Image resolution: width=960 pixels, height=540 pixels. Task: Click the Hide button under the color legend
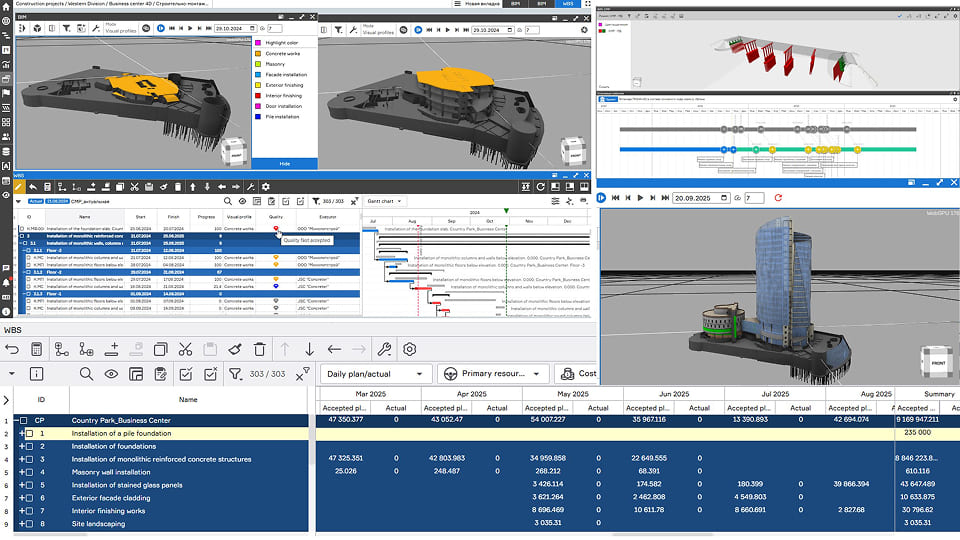(285, 163)
